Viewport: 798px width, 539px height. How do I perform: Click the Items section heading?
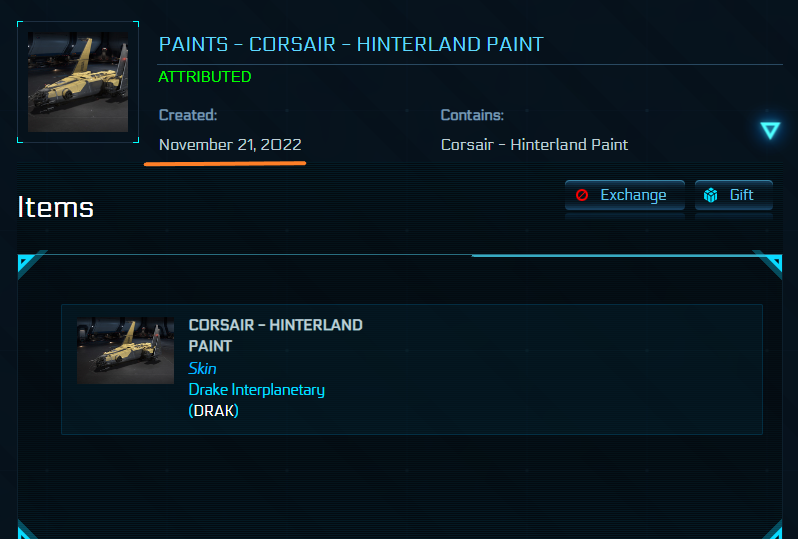coord(56,207)
